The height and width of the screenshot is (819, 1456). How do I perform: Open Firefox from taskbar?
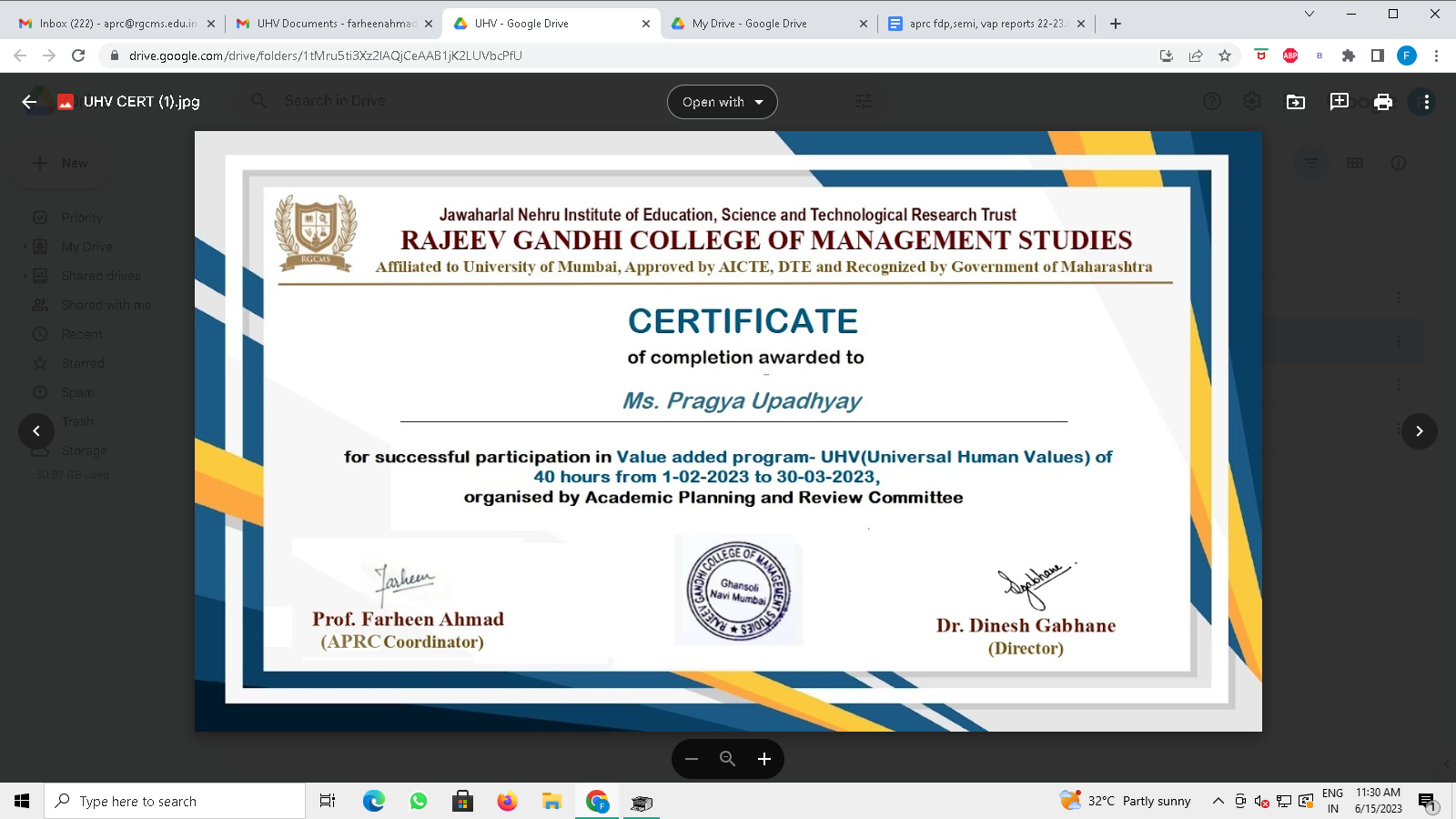point(508,801)
